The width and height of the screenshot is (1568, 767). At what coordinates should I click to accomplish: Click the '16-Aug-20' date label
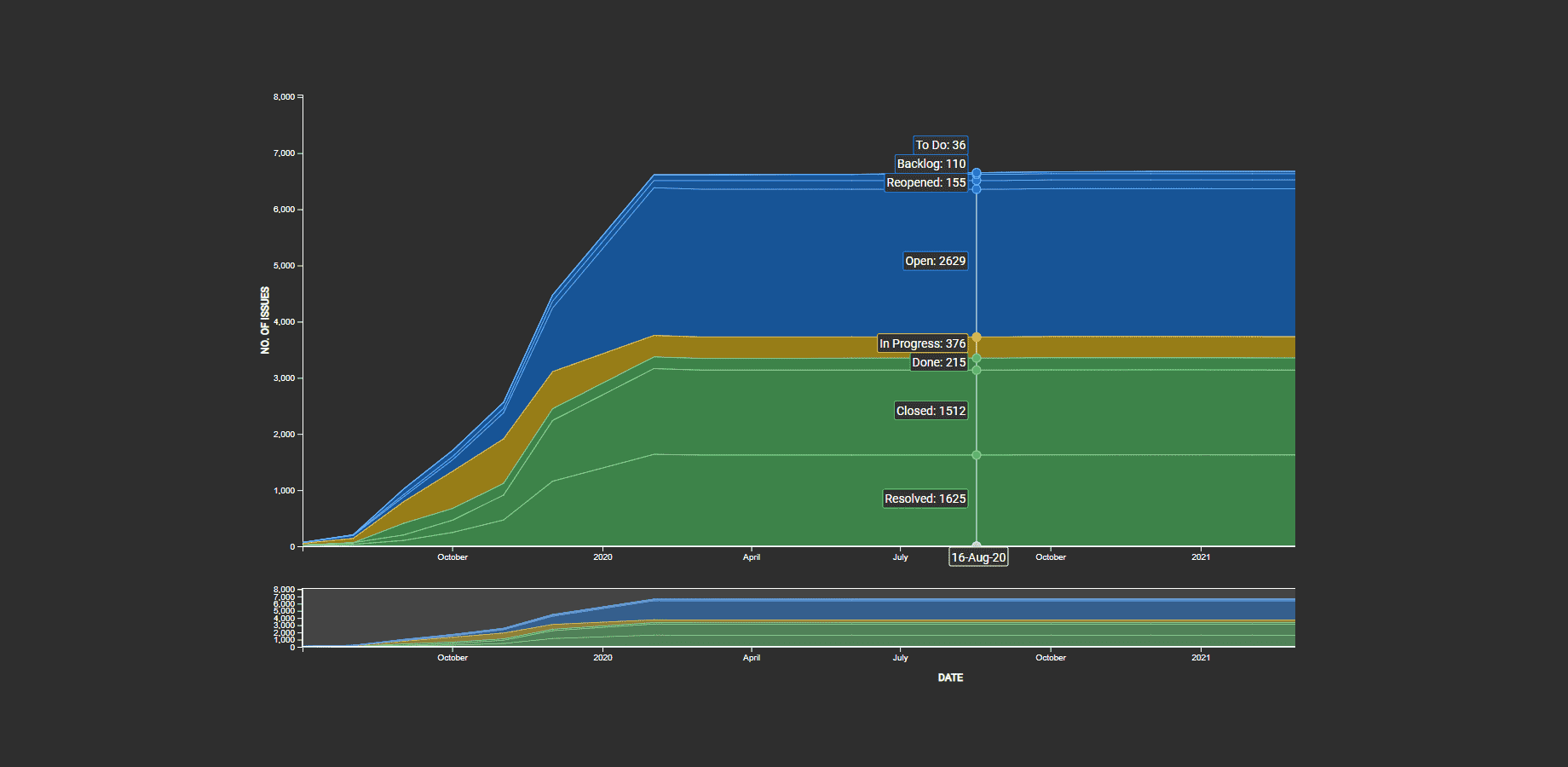[978, 557]
